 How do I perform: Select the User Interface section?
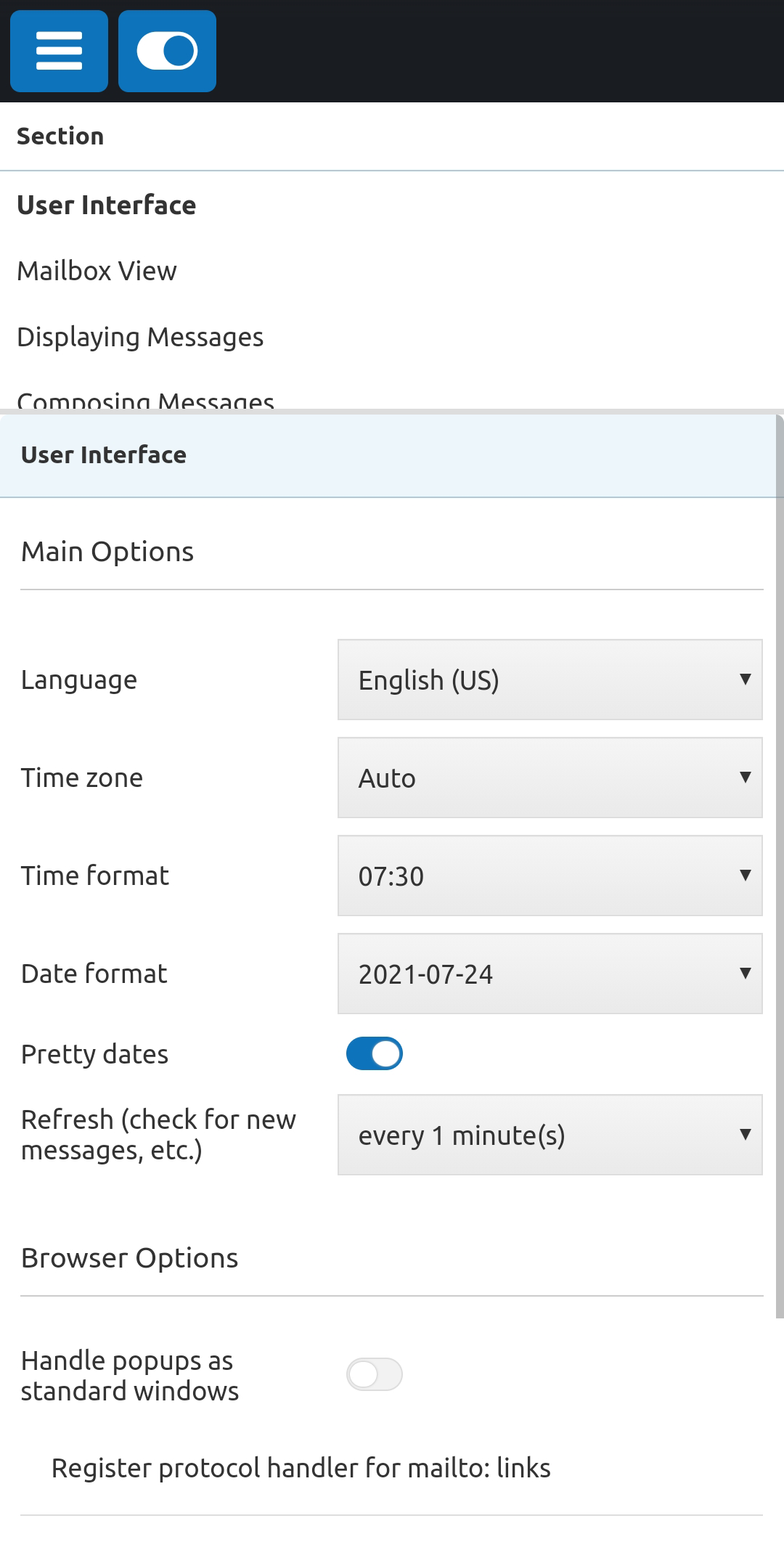106,205
